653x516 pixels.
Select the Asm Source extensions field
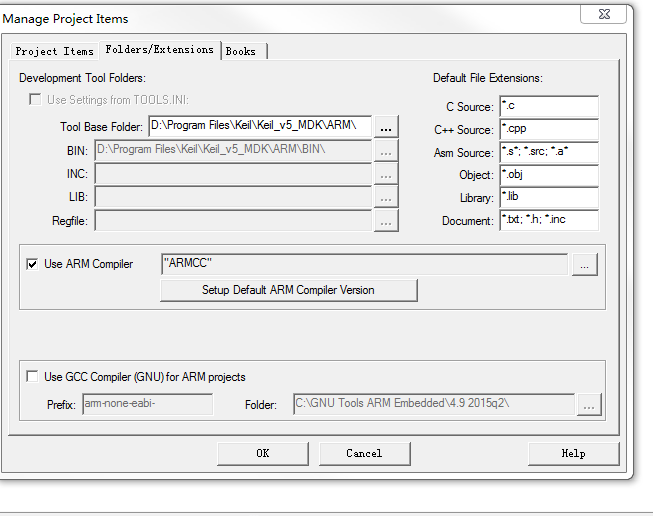click(x=548, y=153)
